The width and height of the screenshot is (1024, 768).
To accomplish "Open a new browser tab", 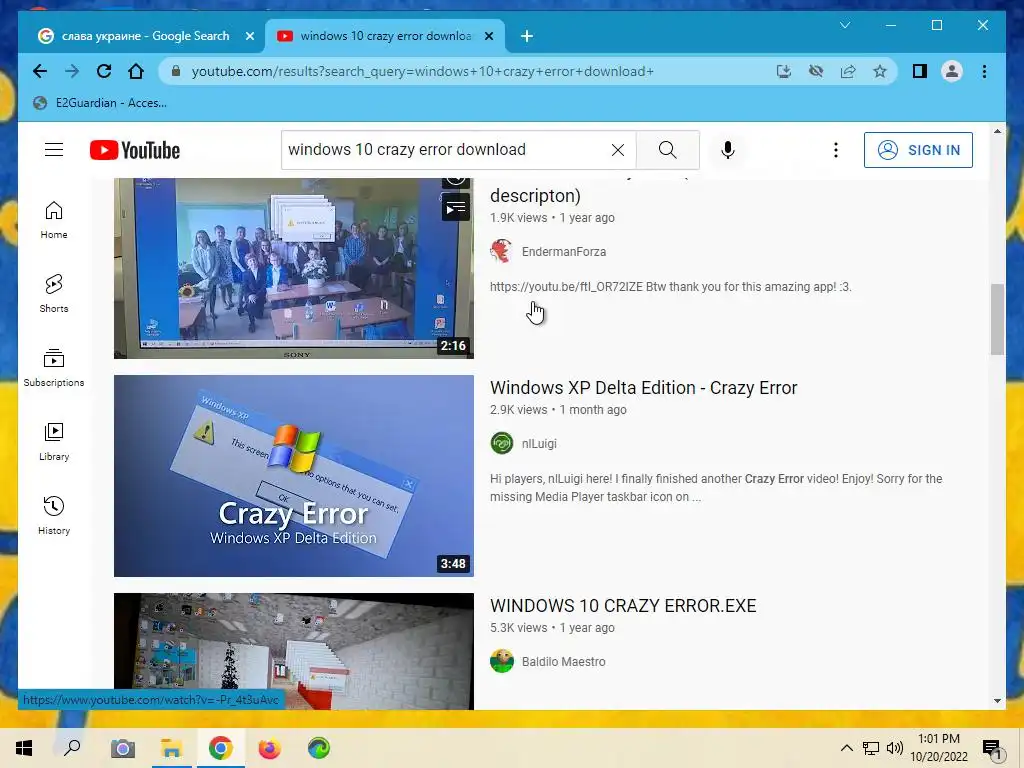I will tap(526, 36).
